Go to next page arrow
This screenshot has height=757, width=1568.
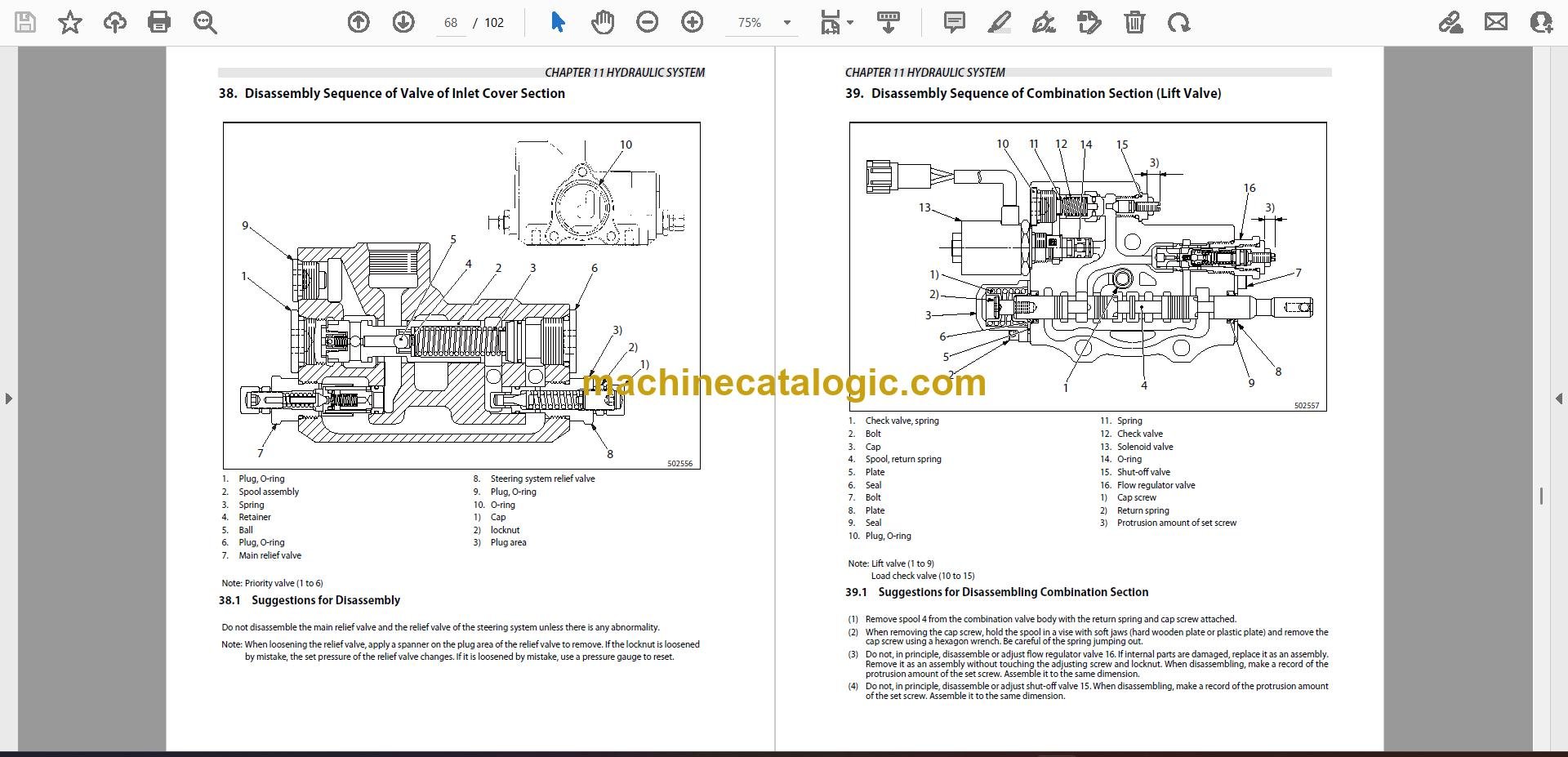click(x=403, y=22)
